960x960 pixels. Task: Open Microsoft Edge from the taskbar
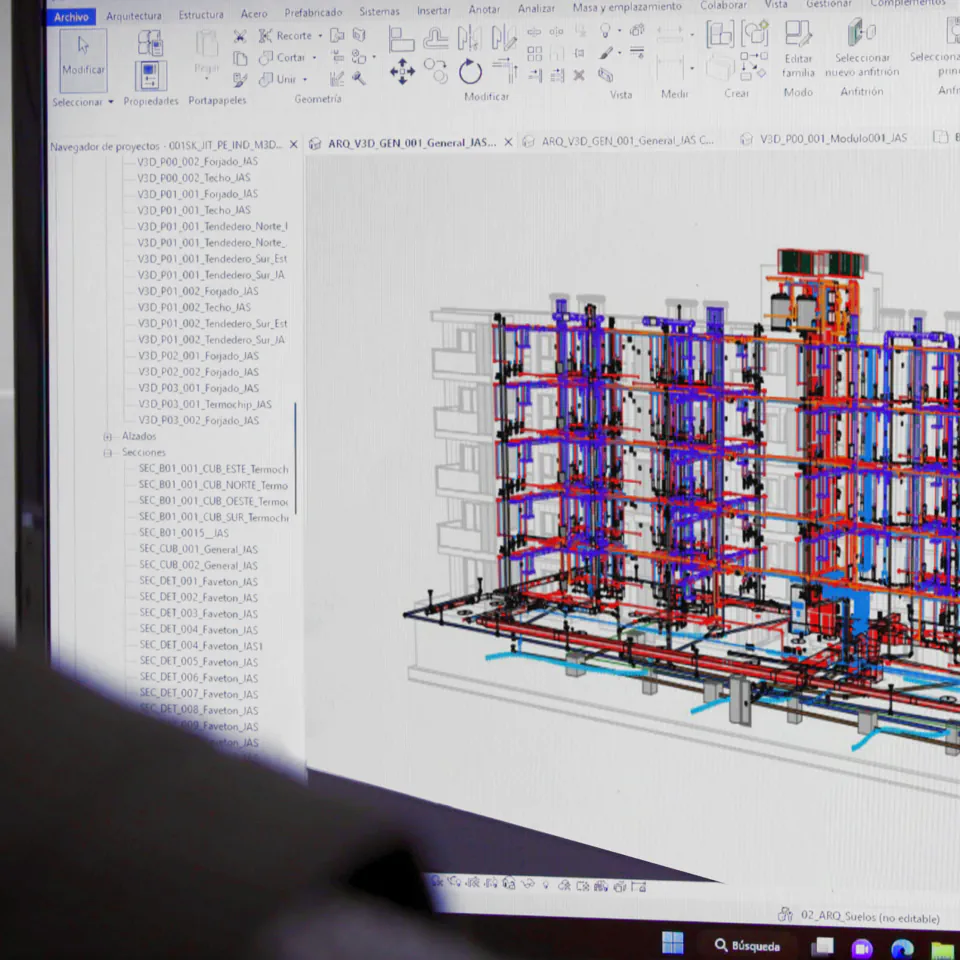[x=902, y=948]
